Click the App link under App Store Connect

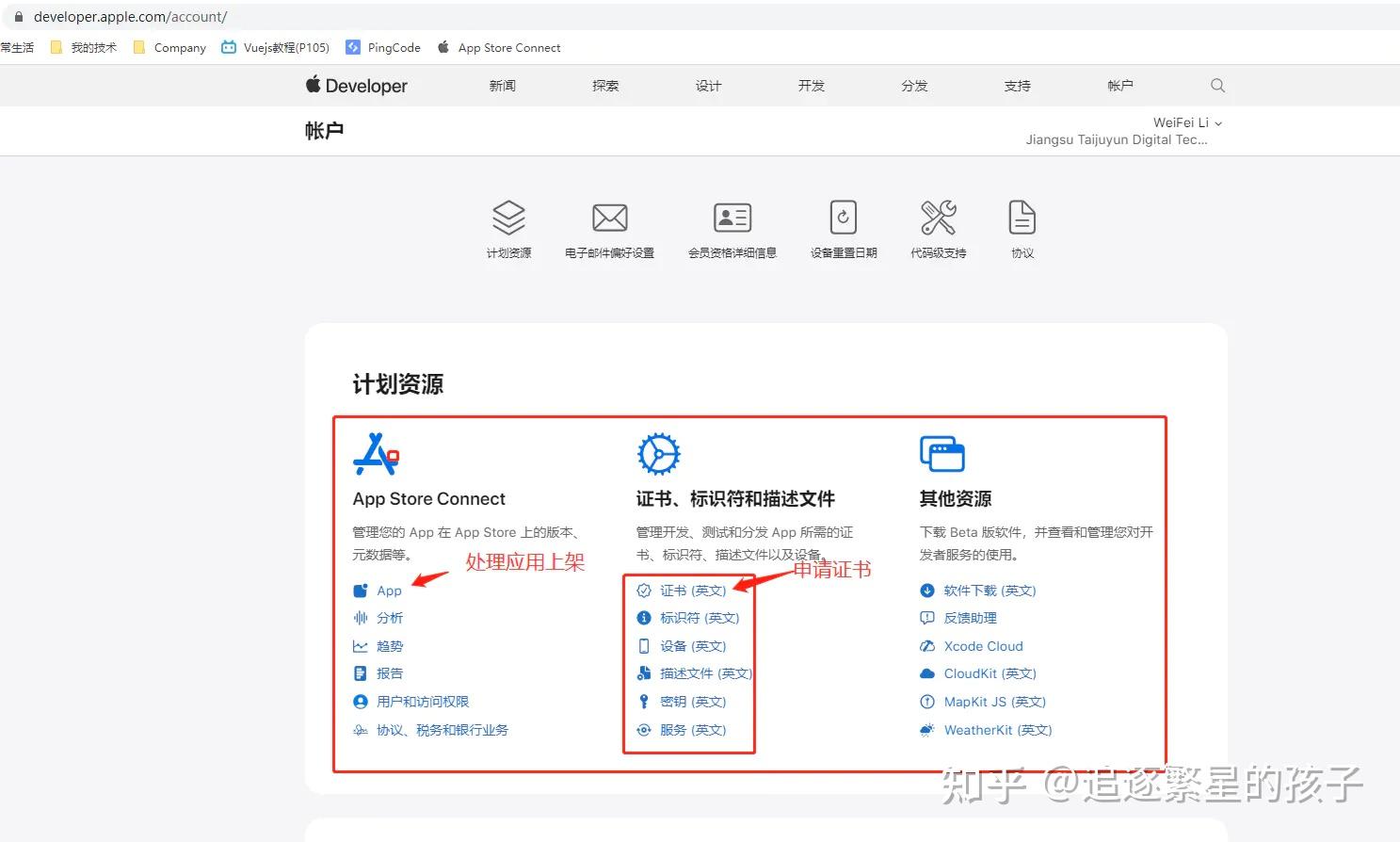(389, 591)
